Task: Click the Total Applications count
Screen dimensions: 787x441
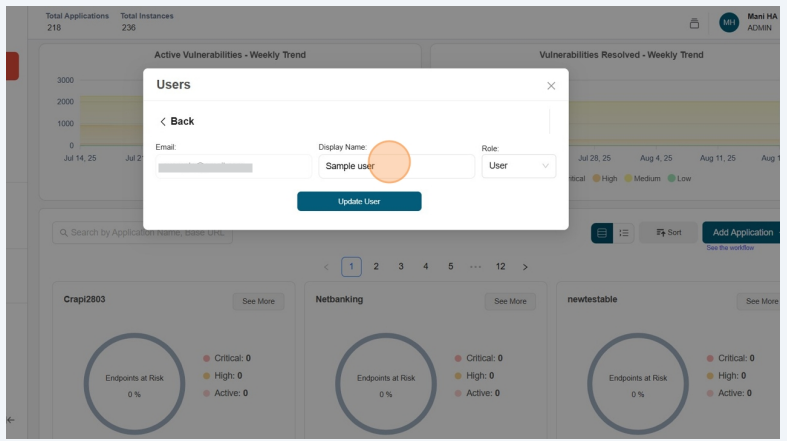Action: click(54, 28)
